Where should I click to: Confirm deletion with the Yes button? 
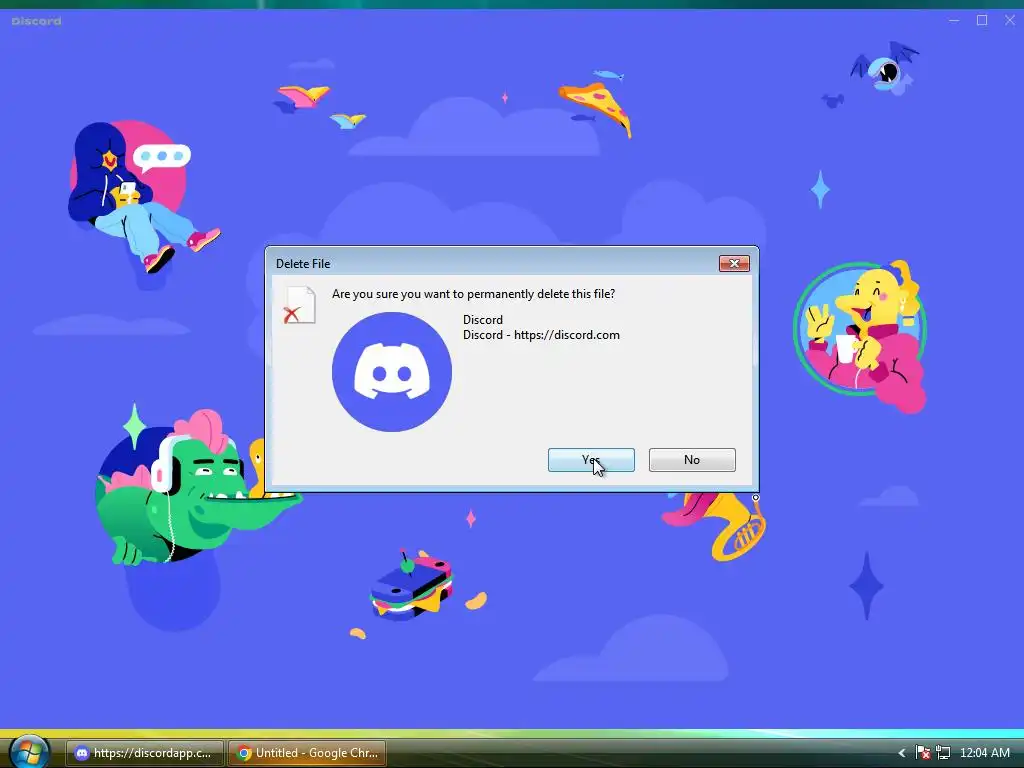click(591, 460)
